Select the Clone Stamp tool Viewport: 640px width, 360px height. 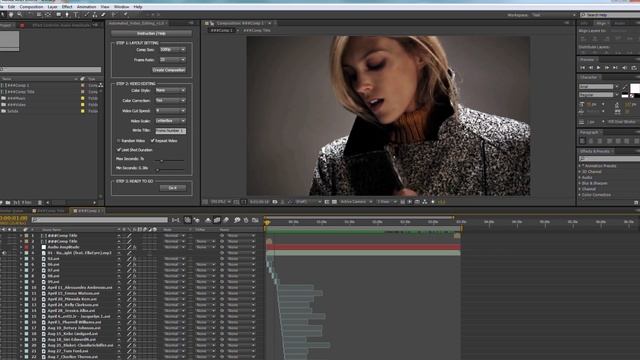[x=95, y=15]
